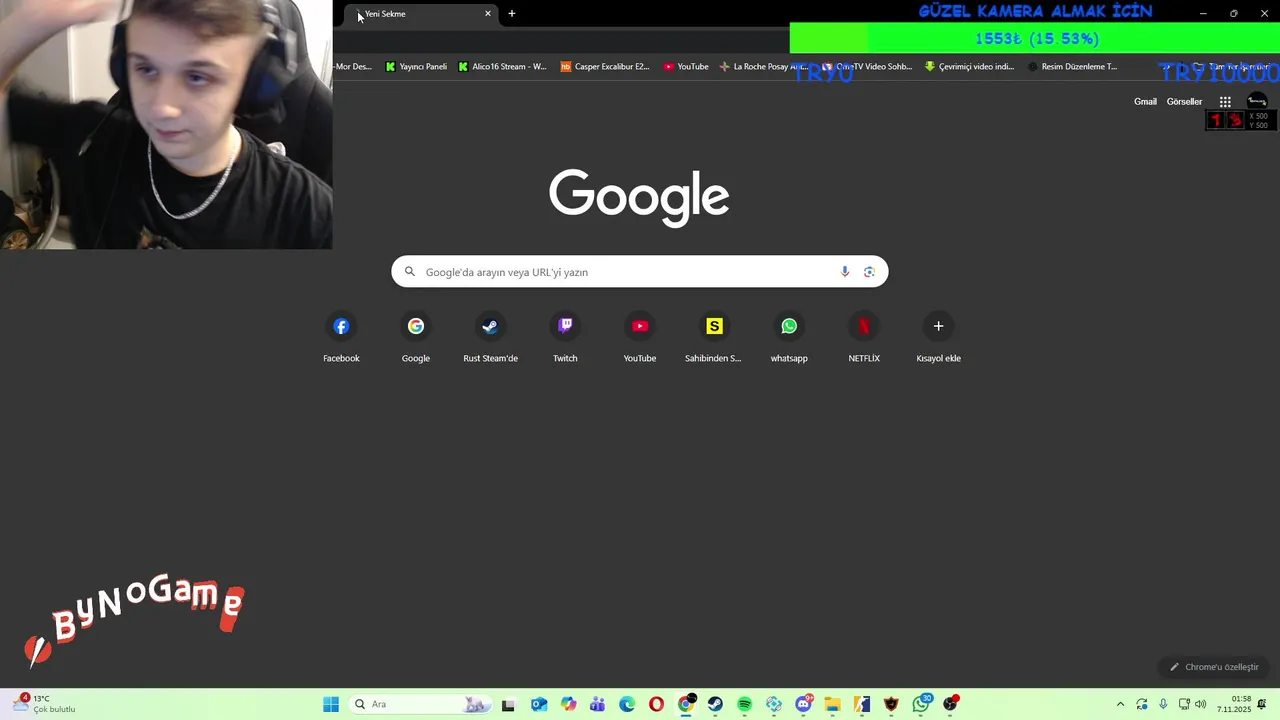Open Spotify from the taskbar
Screen dimensions: 1280x720
pos(744,705)
